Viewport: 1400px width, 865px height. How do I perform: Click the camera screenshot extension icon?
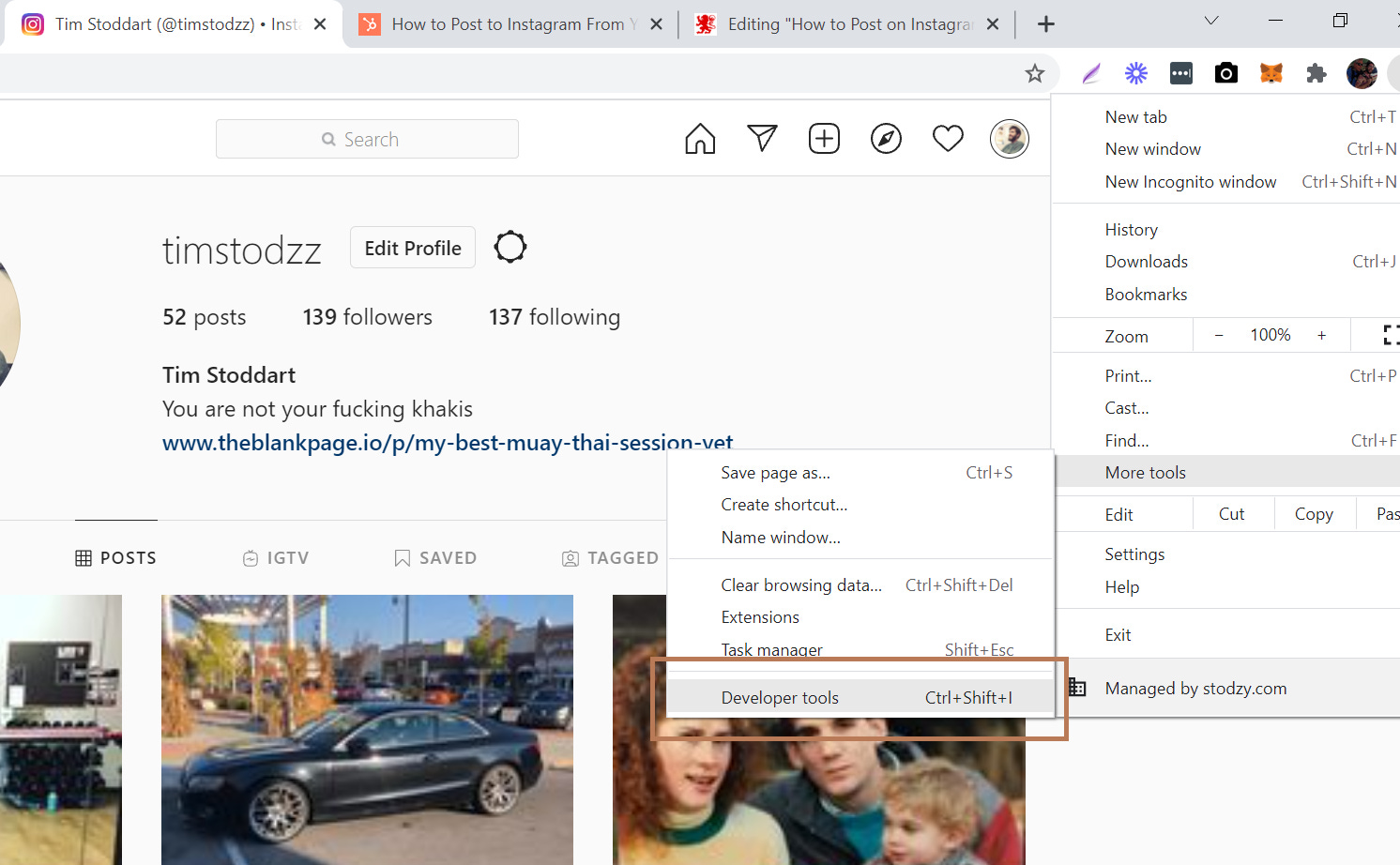(x=1226, y=73)
